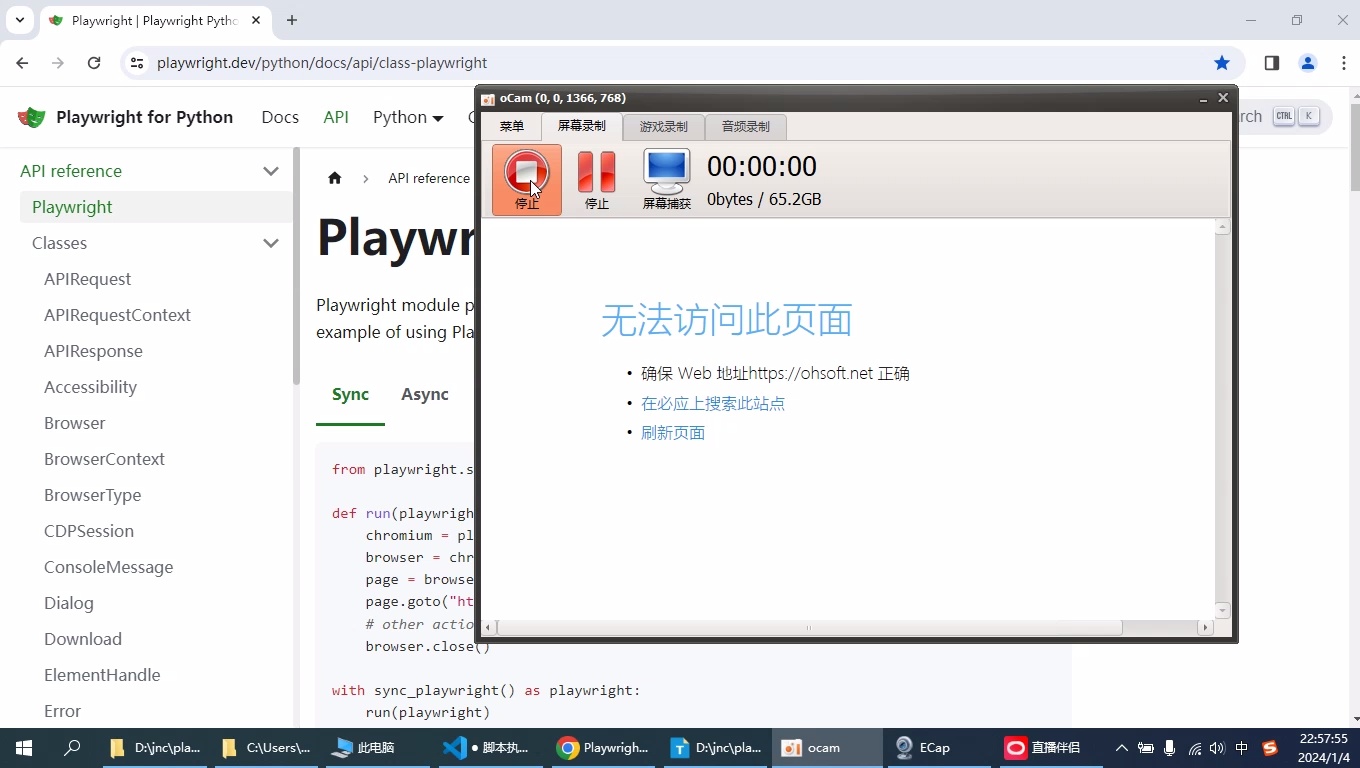Open Snipaste from the system tray
Image resolution: width=1360 pixels, height=768 pixels.
(1269, 748)
